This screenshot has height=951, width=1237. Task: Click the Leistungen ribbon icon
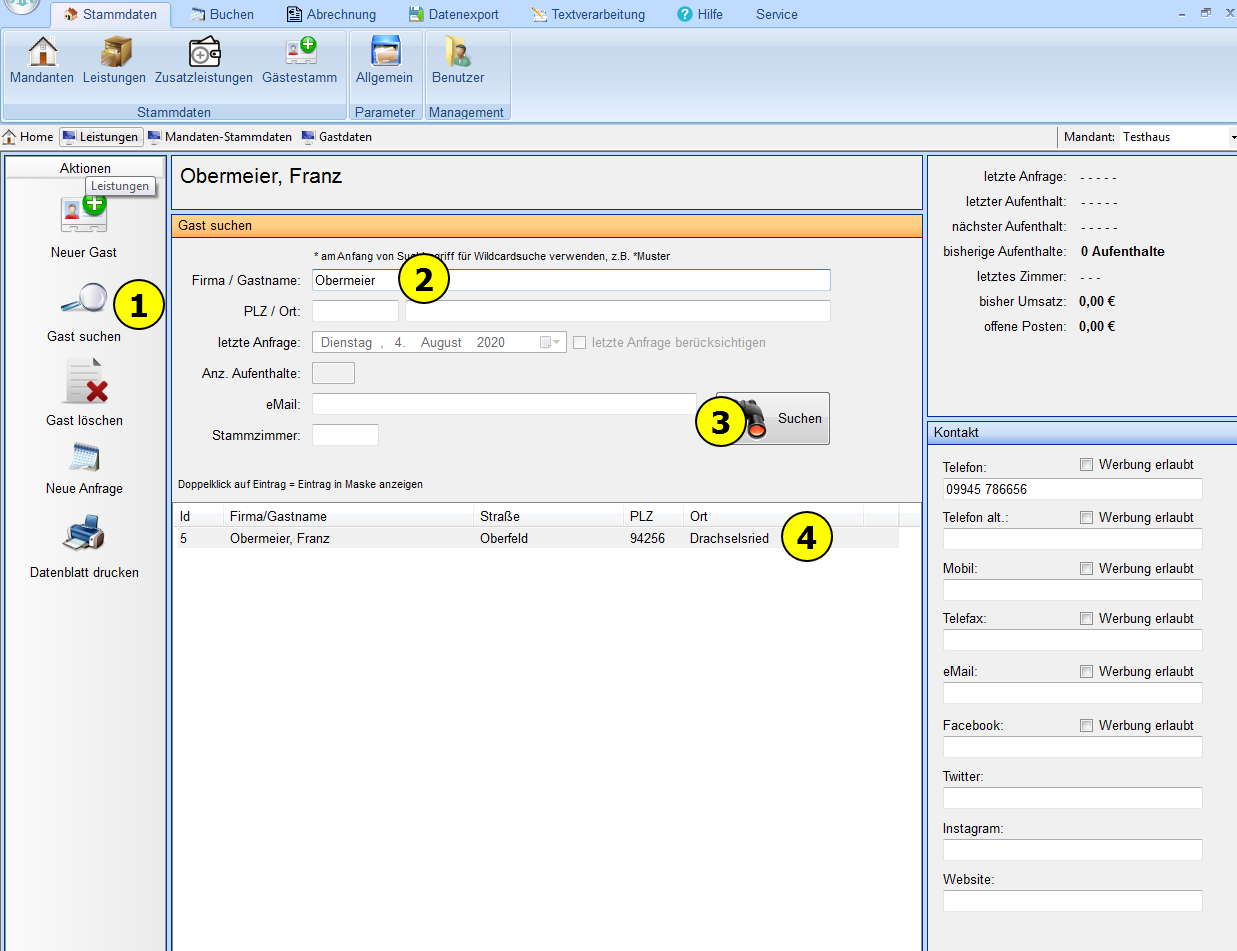(x=114, y=59)
